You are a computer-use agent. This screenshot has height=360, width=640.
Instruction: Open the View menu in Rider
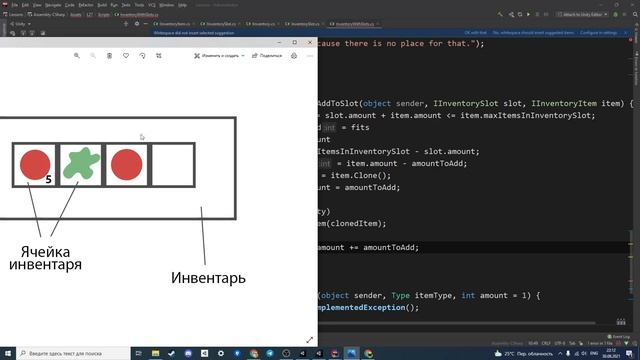37,5
